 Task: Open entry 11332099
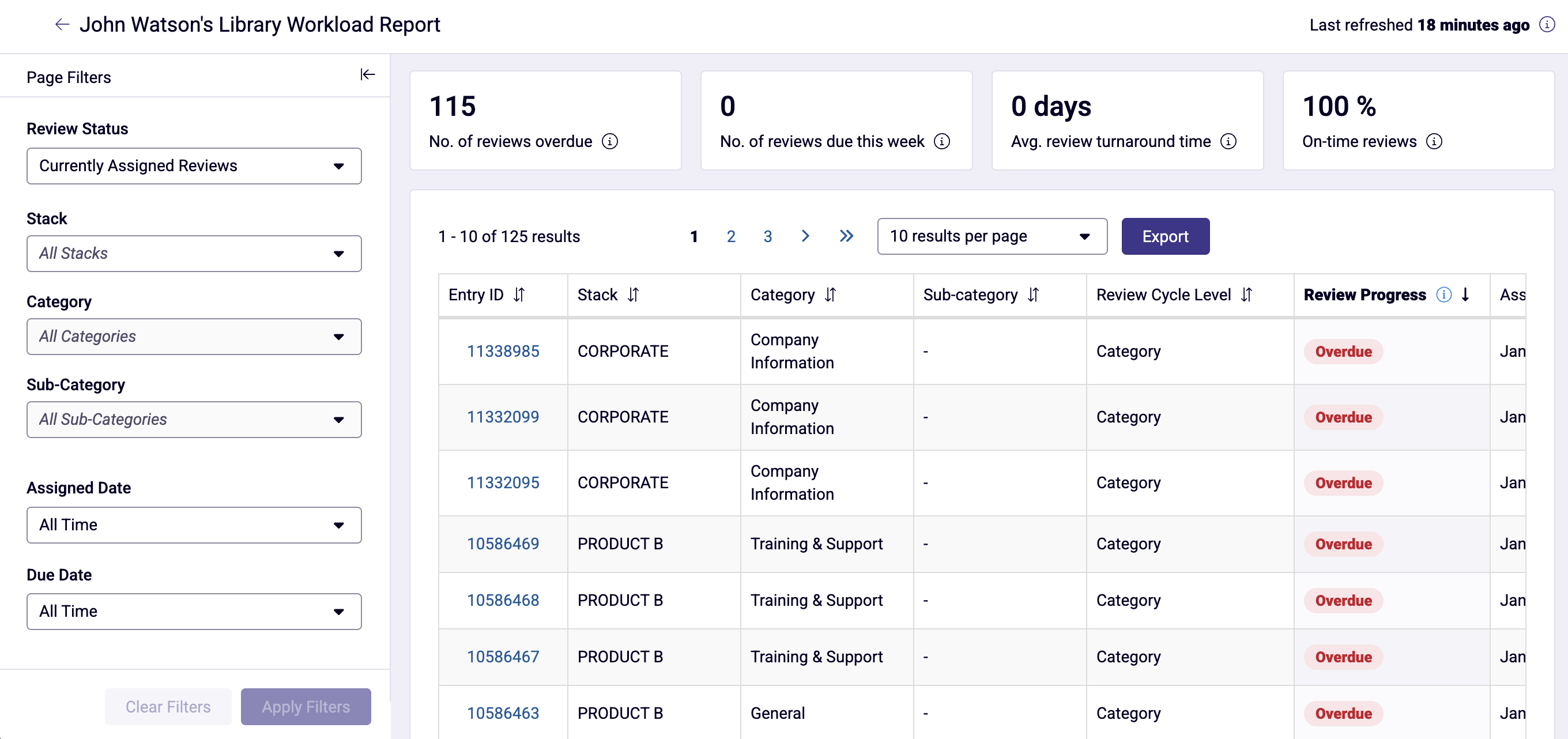(503, 417)
